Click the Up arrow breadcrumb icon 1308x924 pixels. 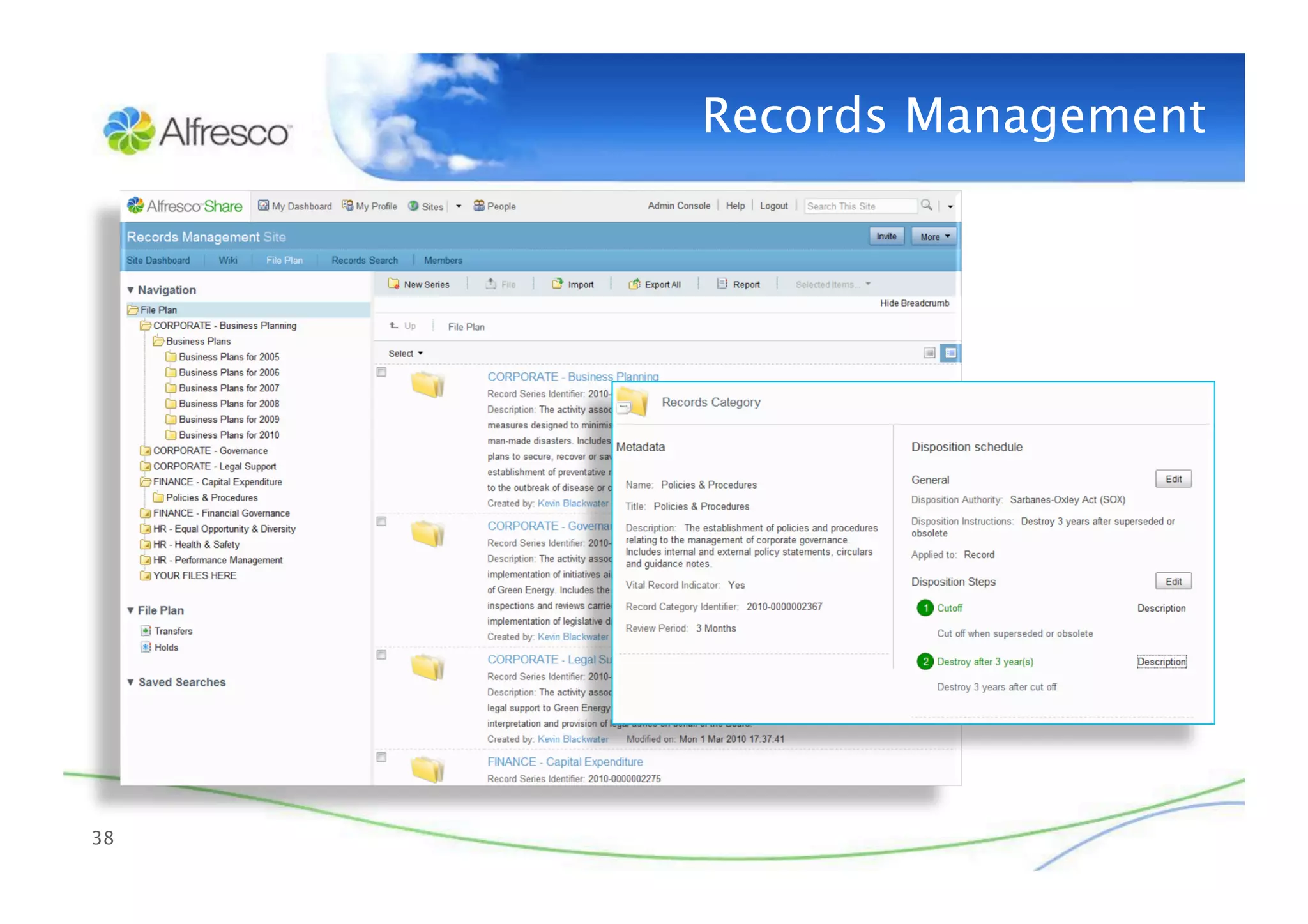point(394,326)
